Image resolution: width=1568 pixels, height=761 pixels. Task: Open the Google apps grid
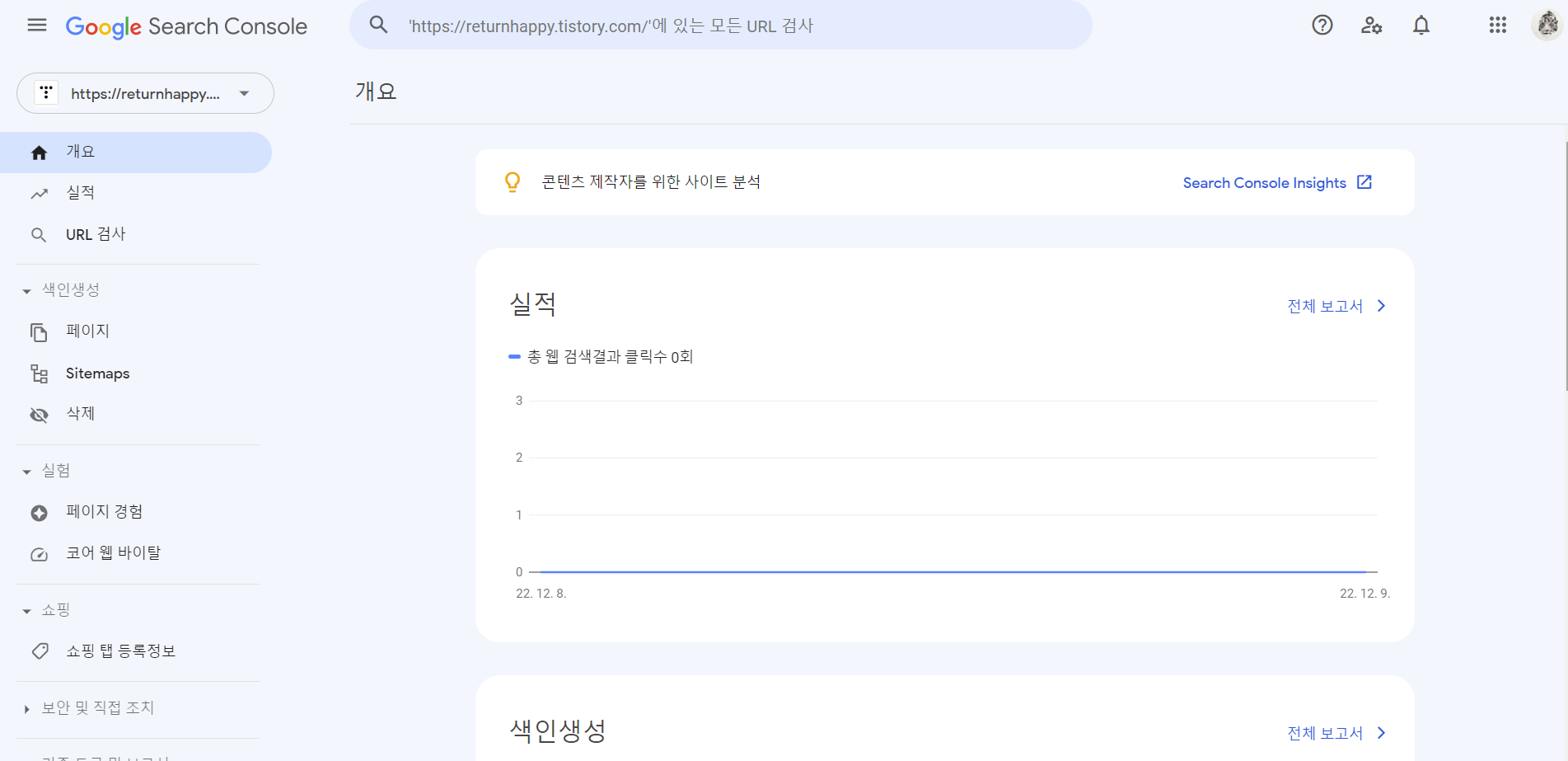pos(1498,26)
